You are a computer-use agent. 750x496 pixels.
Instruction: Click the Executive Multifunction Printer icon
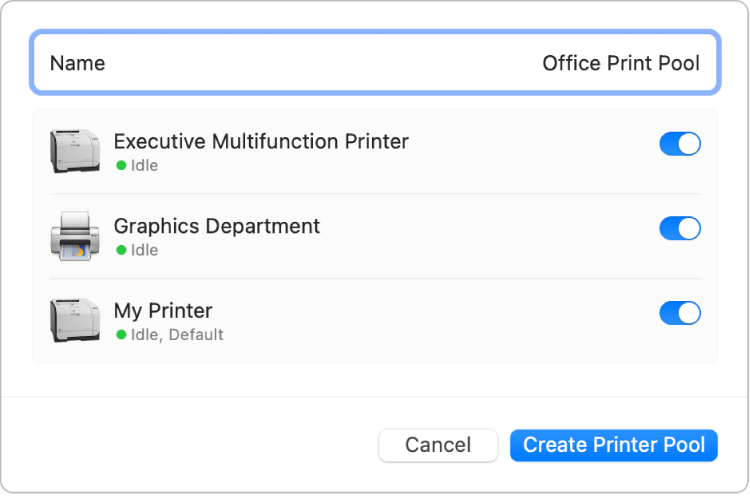click(75, 151)
